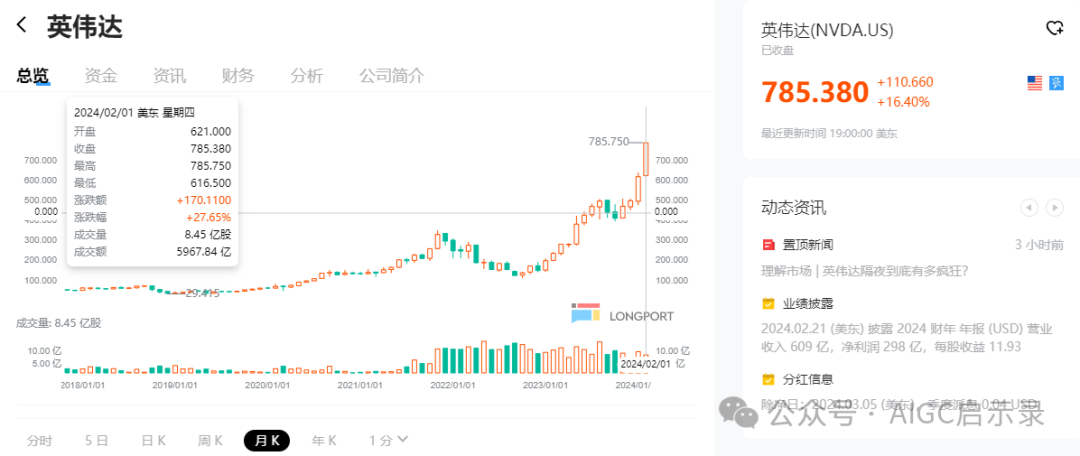
Task: Select the 月K chart period
Action: [267, 441]
